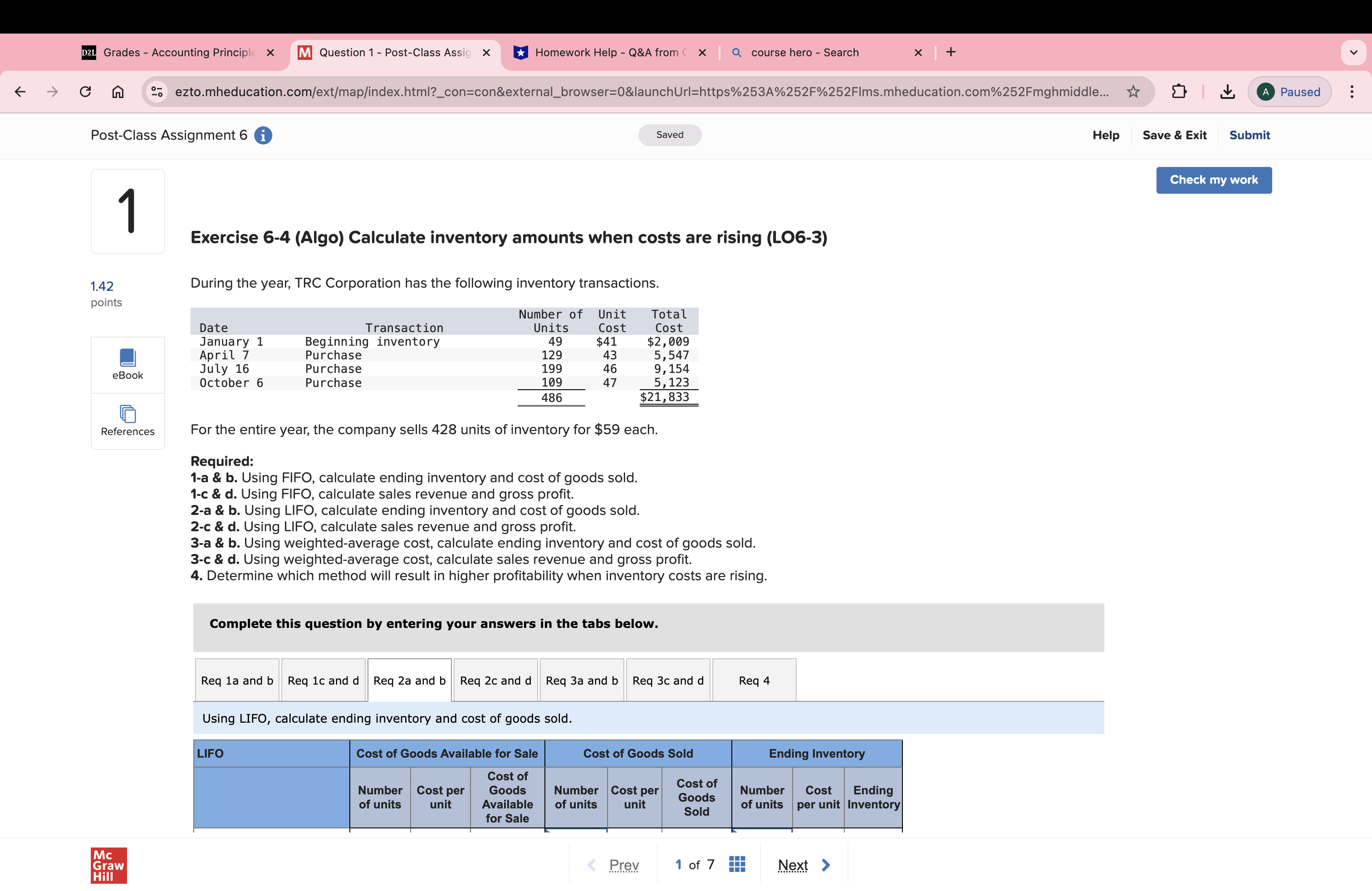Click the Check my work button

click(1214, 180)
